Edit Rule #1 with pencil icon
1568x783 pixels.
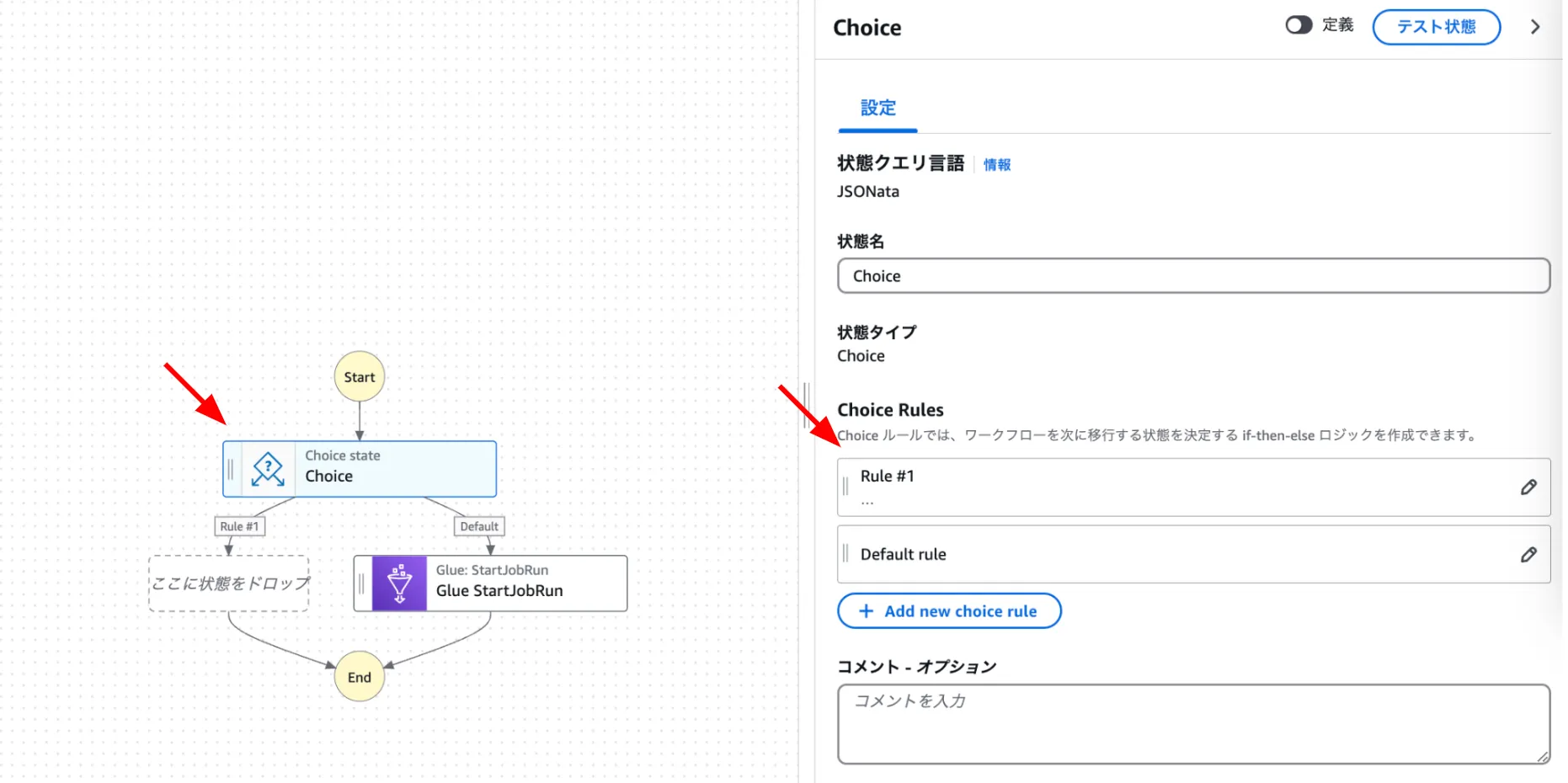tap(1528, 487)
